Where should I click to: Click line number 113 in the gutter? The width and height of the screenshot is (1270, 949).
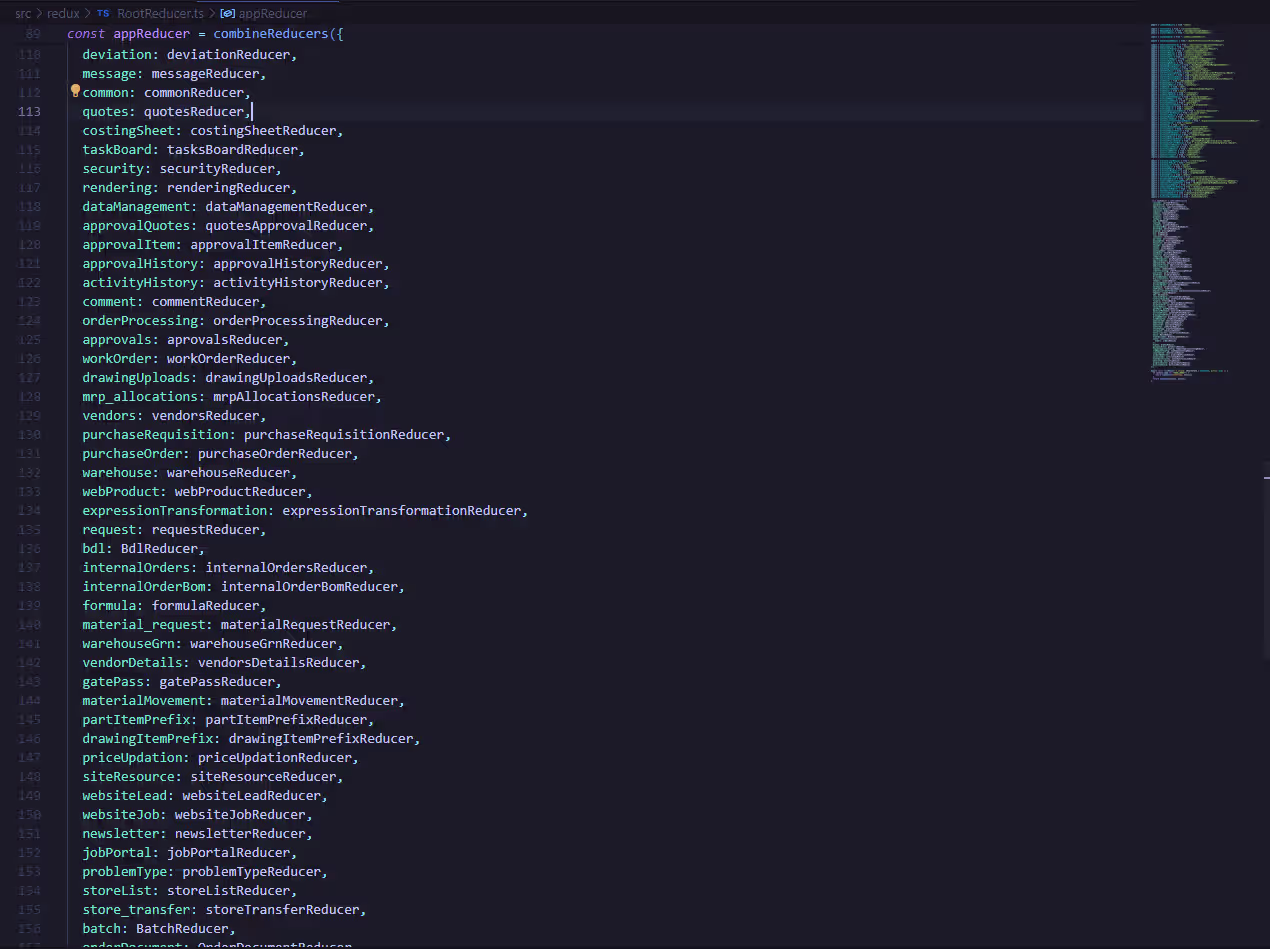click(29, 111)
